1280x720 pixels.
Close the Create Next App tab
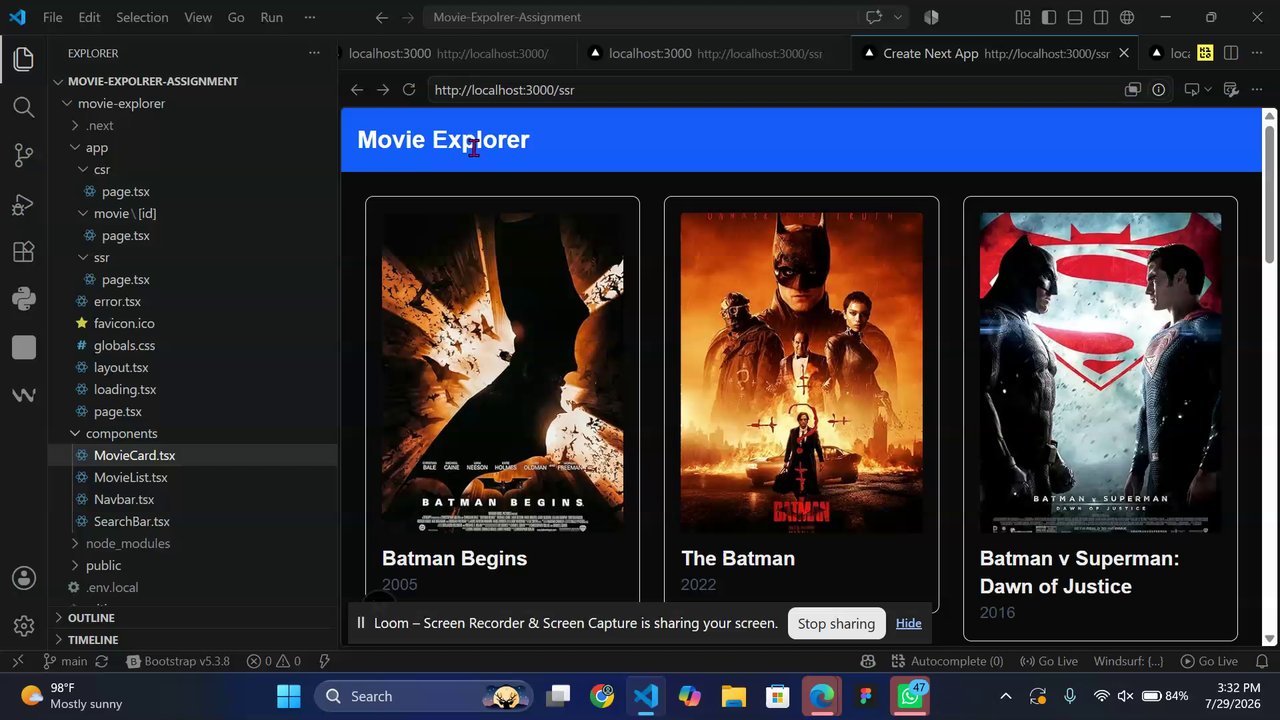click(x=1124, y=53)
